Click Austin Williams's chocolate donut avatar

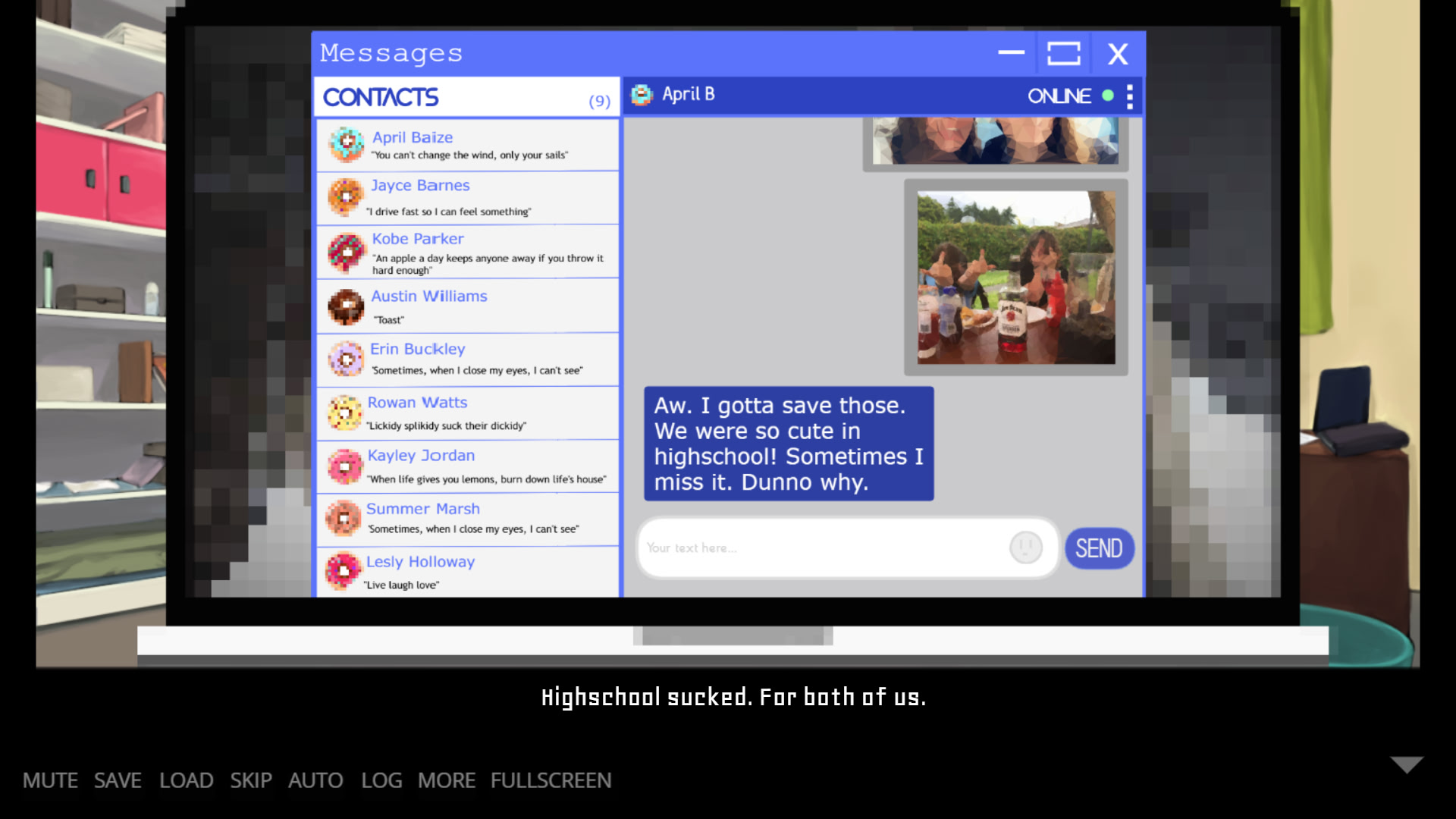[x=347, y=306]
